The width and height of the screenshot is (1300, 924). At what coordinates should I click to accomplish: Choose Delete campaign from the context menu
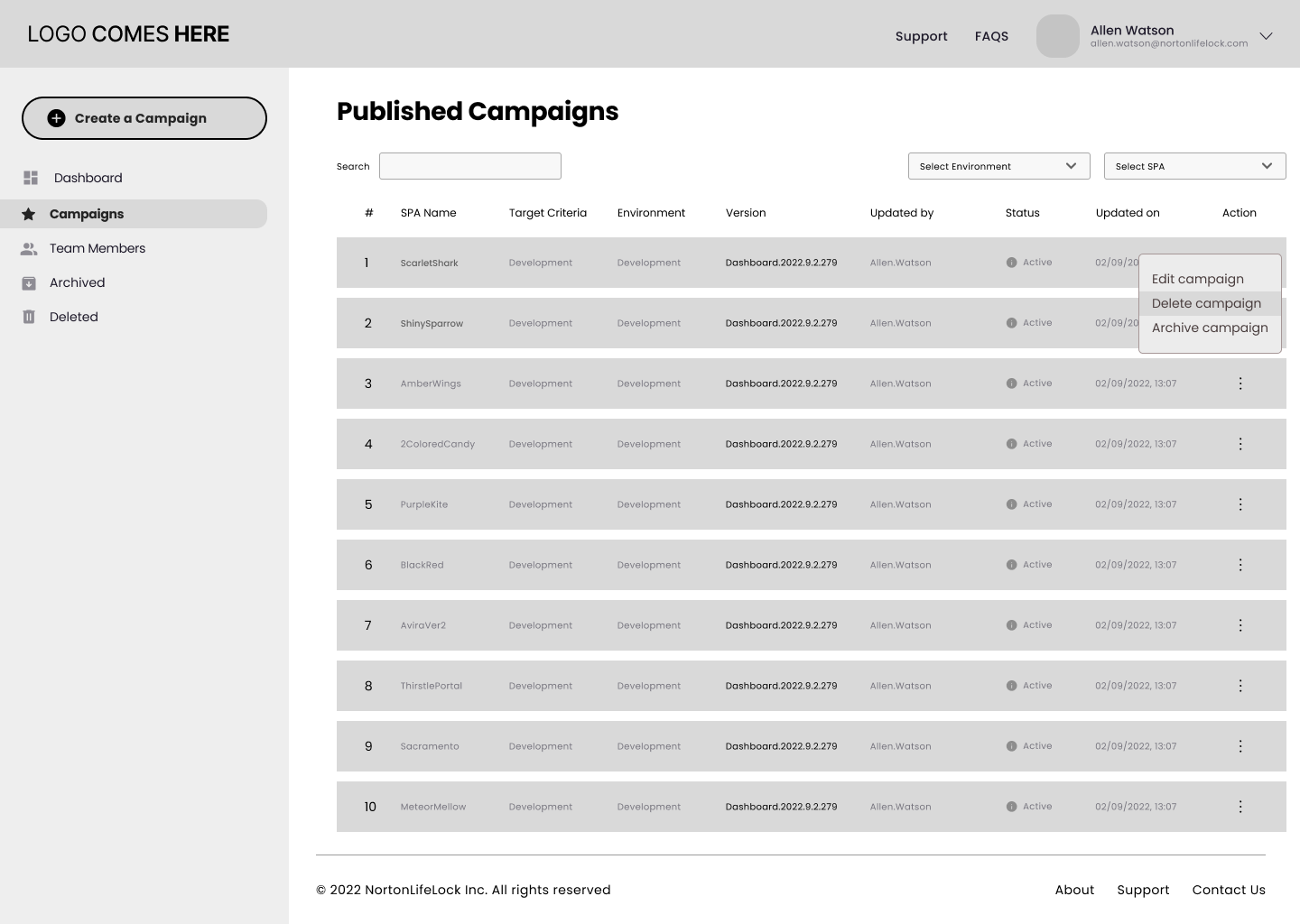click(x=1206, y=304)
